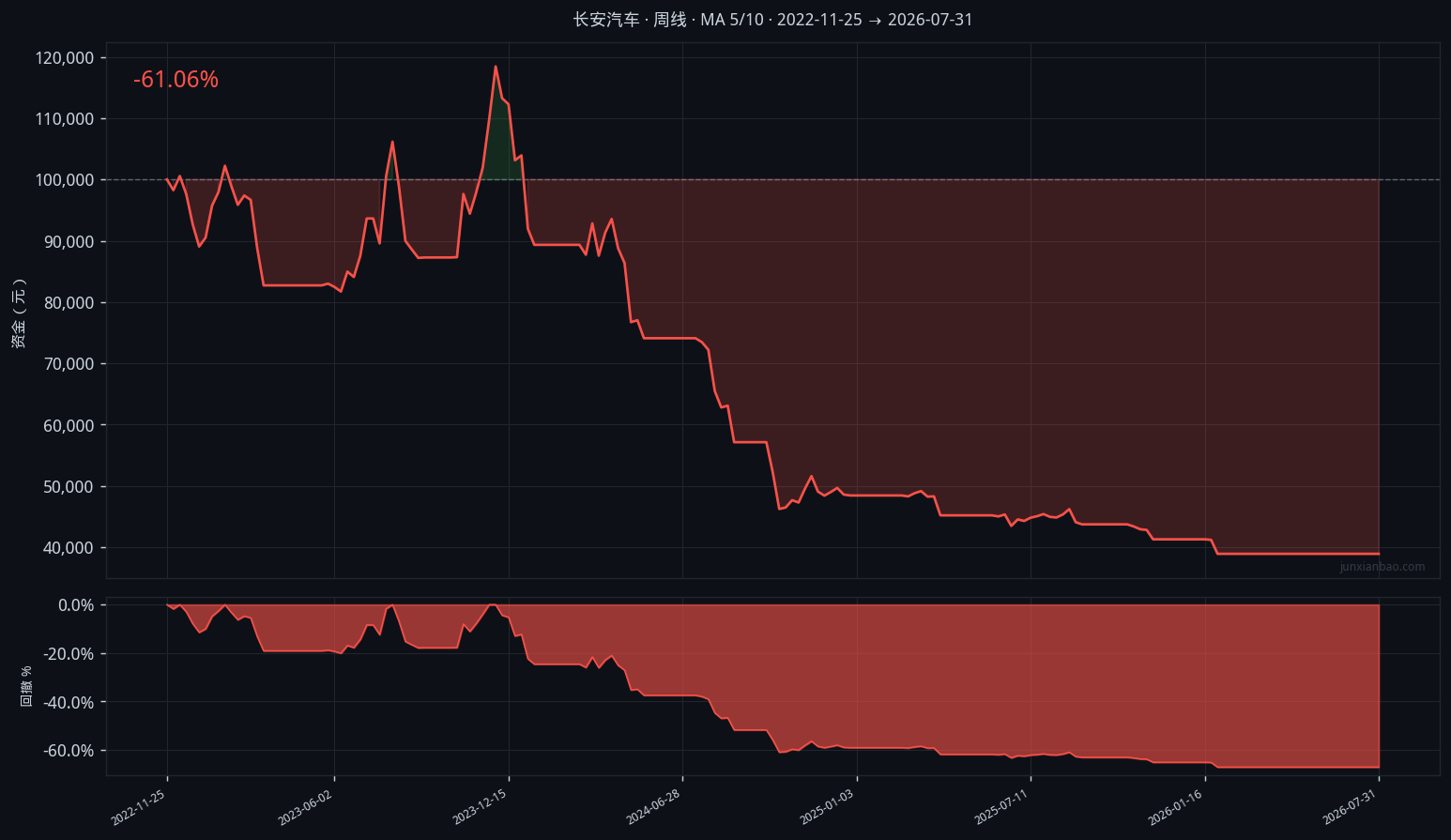Screen dimensions: 1451x840
Task: Click the chart title 长安汽车 周线
Action: [630, 20]
